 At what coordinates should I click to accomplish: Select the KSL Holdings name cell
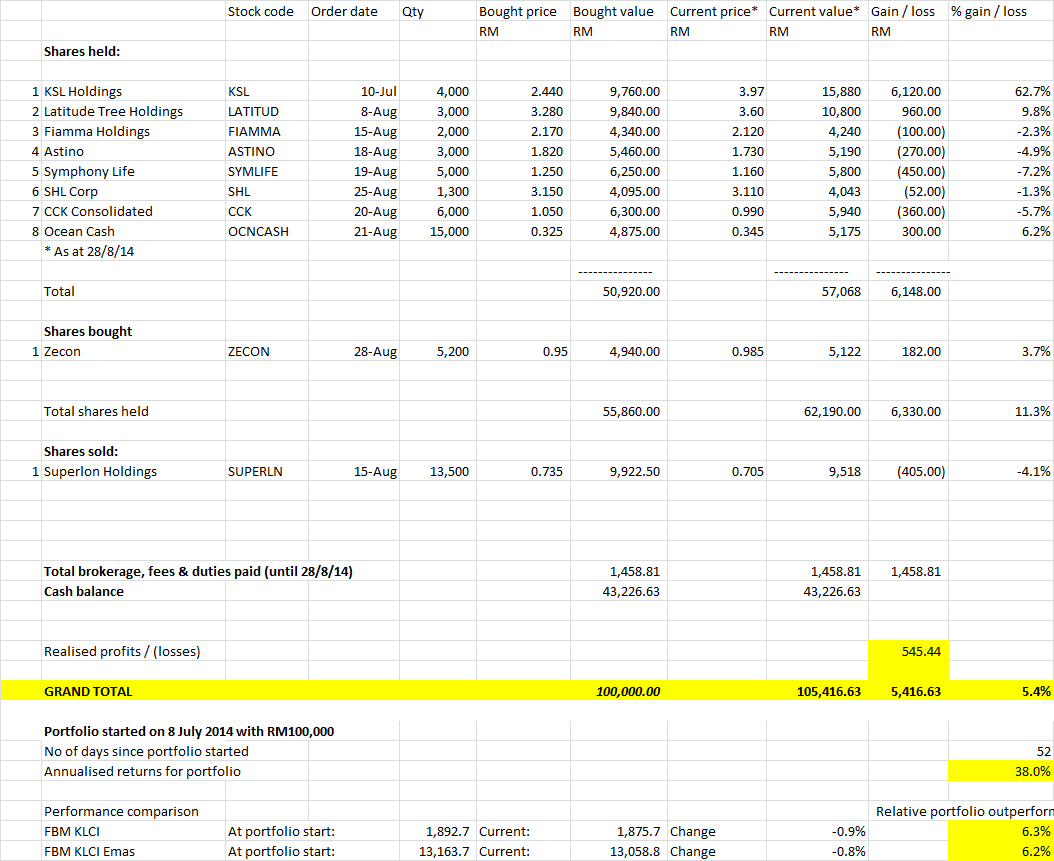pyautogui.click(x=133, y=91)
